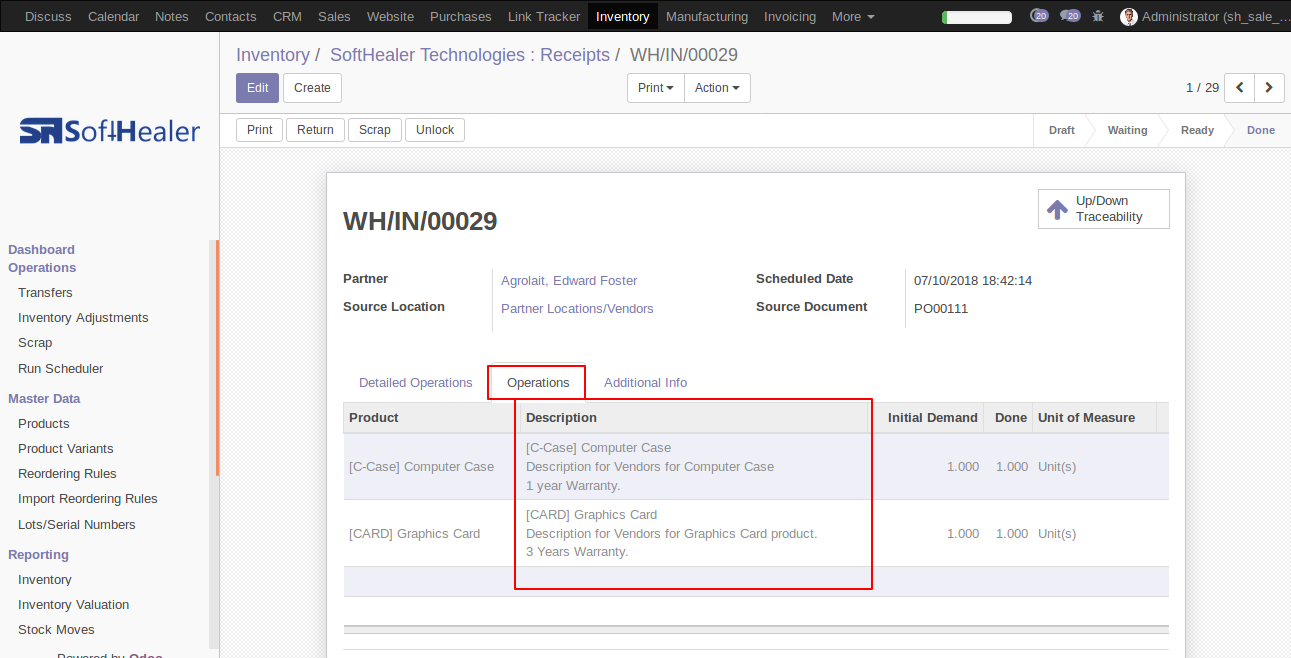The image size is (1291, 658).
Task: Click the top bar progress indicator
Action: pos(977,17)
